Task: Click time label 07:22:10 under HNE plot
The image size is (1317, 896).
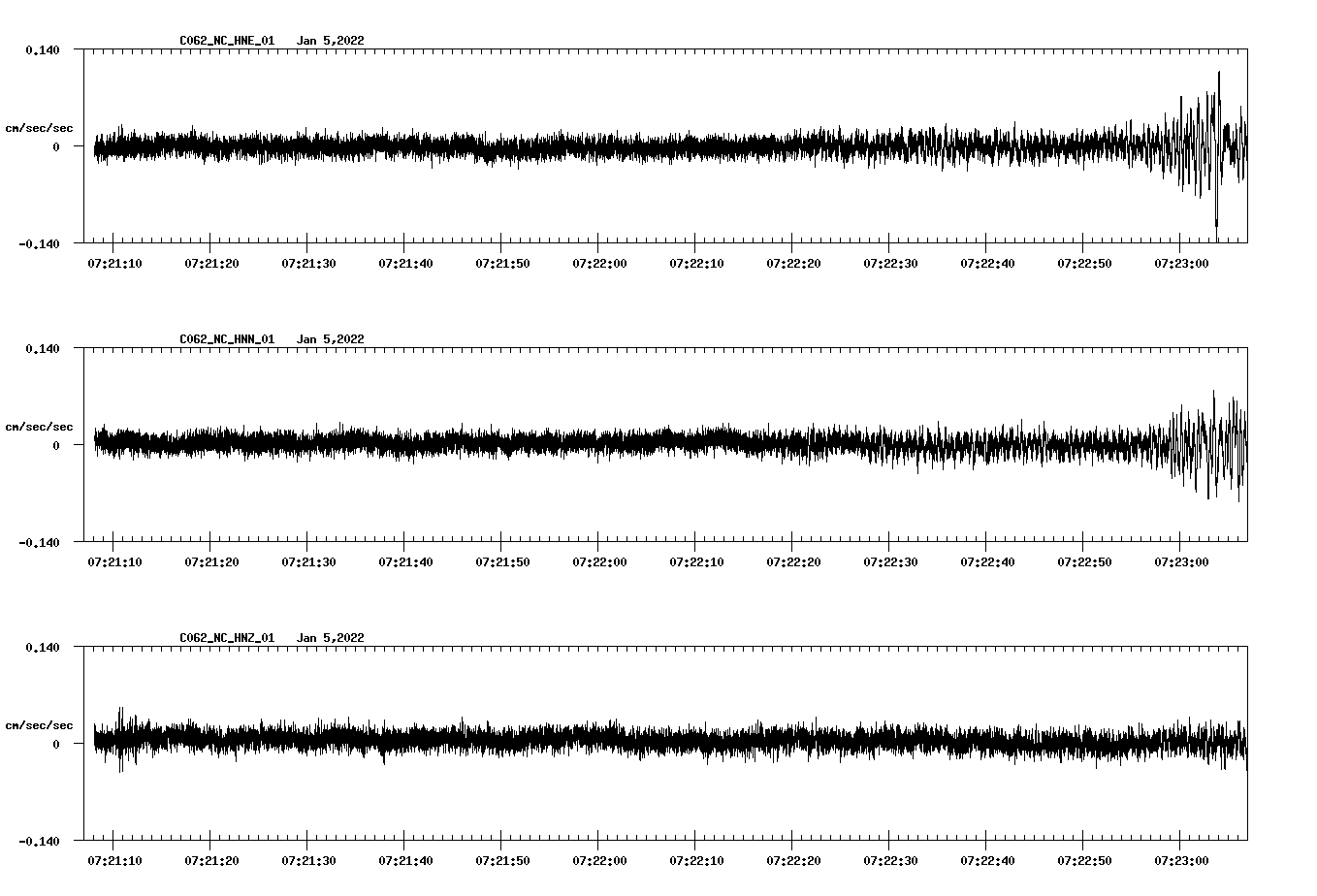Action: pyautogui.click(x=696, y=263)
